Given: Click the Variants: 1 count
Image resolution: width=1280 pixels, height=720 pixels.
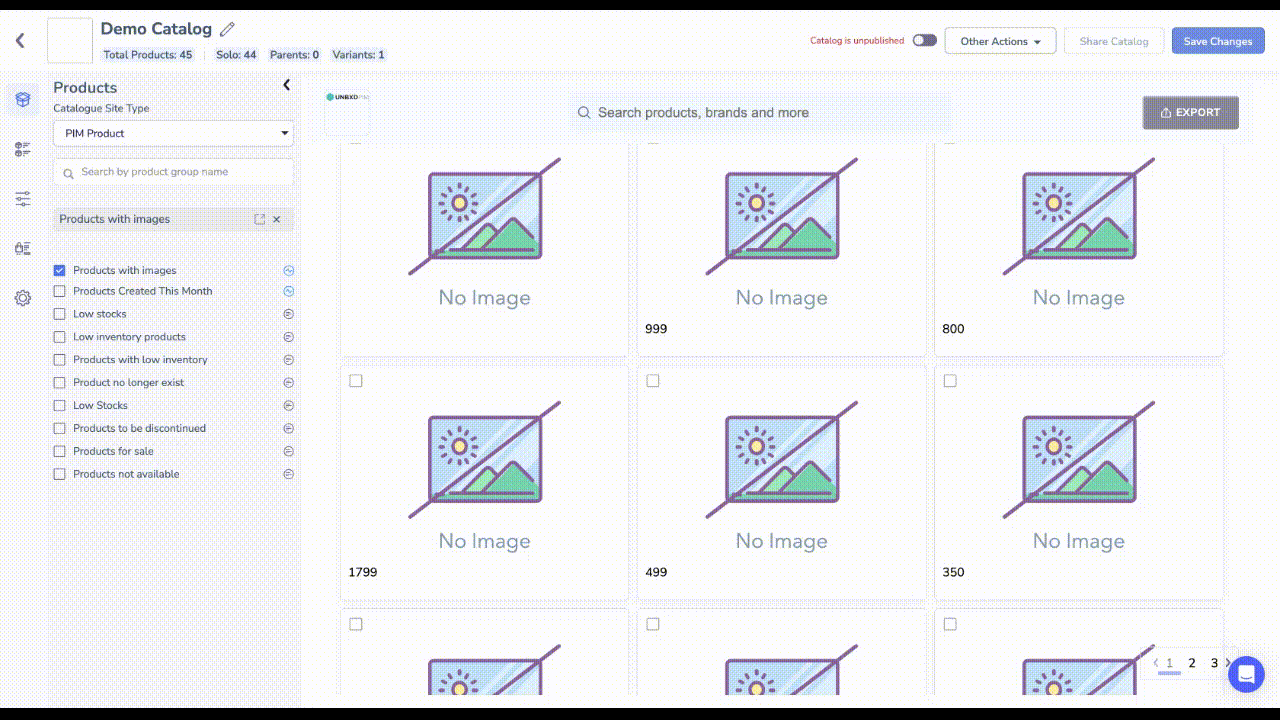Looking at the screenshot, I should pos(358,55).
